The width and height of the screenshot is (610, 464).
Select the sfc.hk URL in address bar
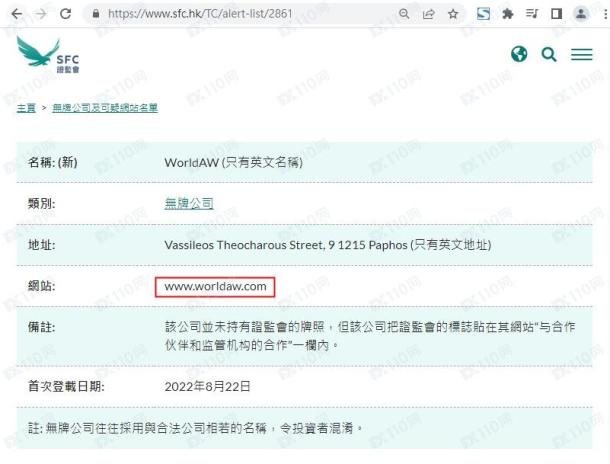coord(200,14)
